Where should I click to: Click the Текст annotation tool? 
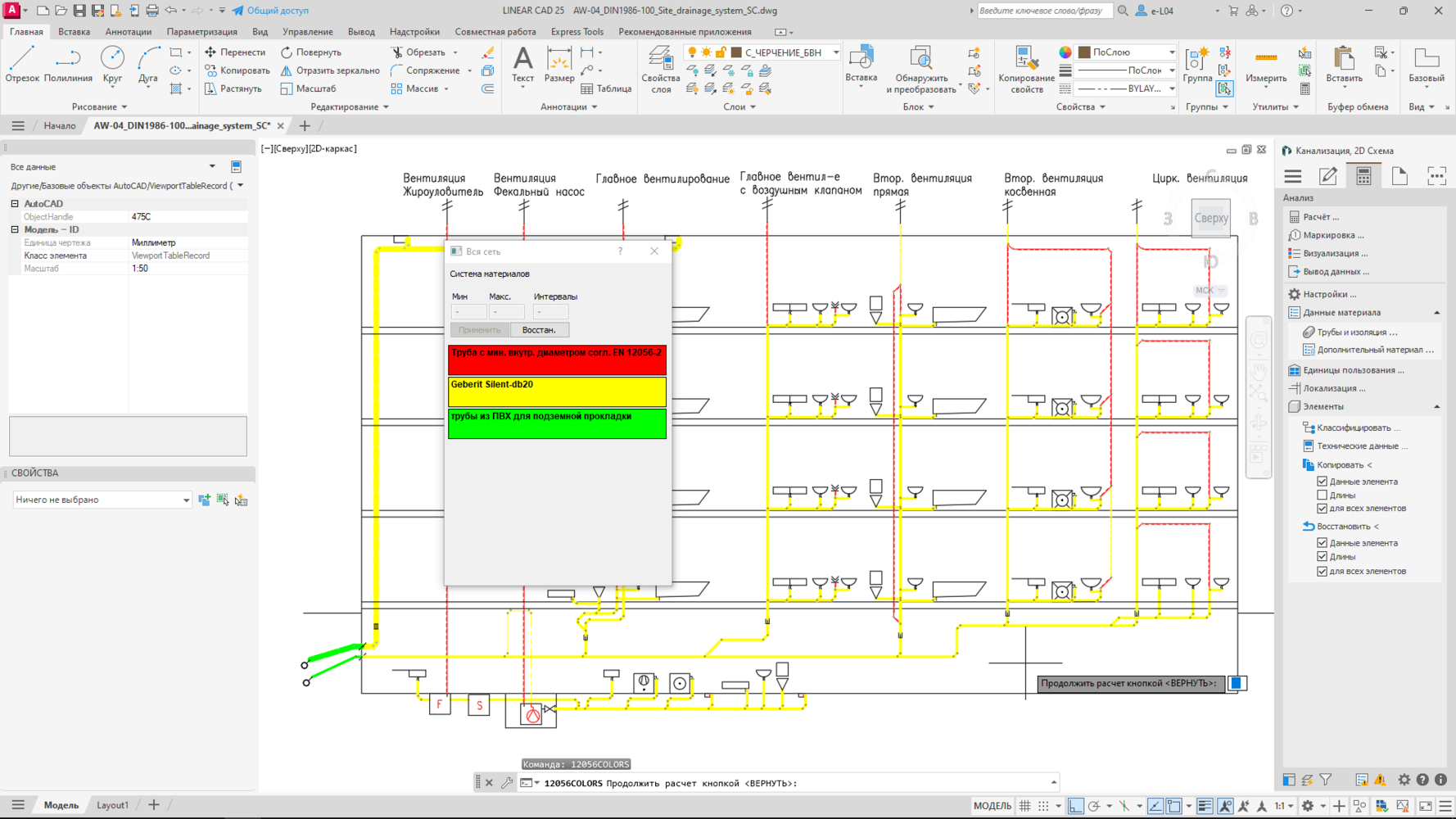pos(522,65)
